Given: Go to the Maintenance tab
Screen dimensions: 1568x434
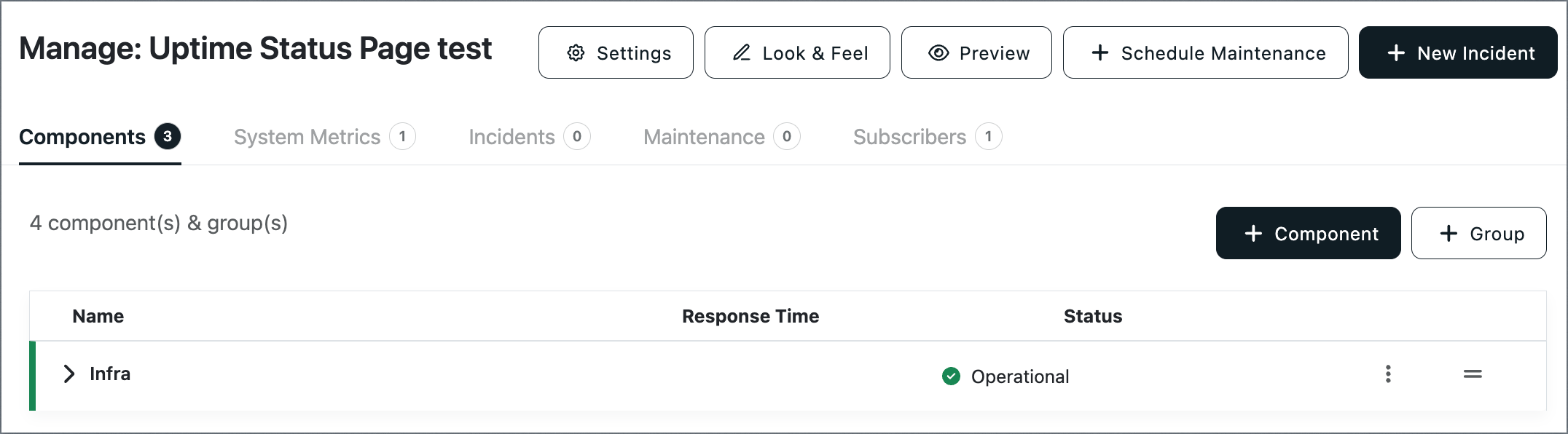Looking at the screenshot, I should pyautogui.click(x=721, y=137).
